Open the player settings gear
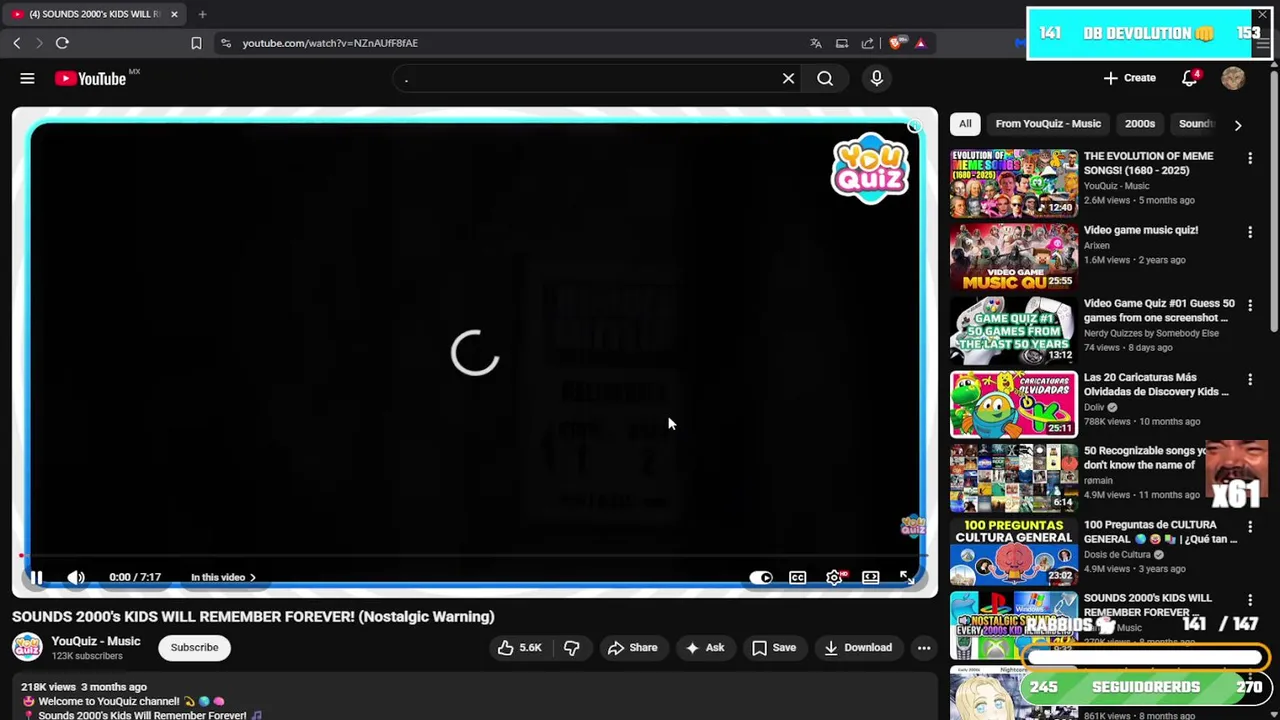Image resolution: width=1280 pixels, height=720 pixels. click(834, 577)
